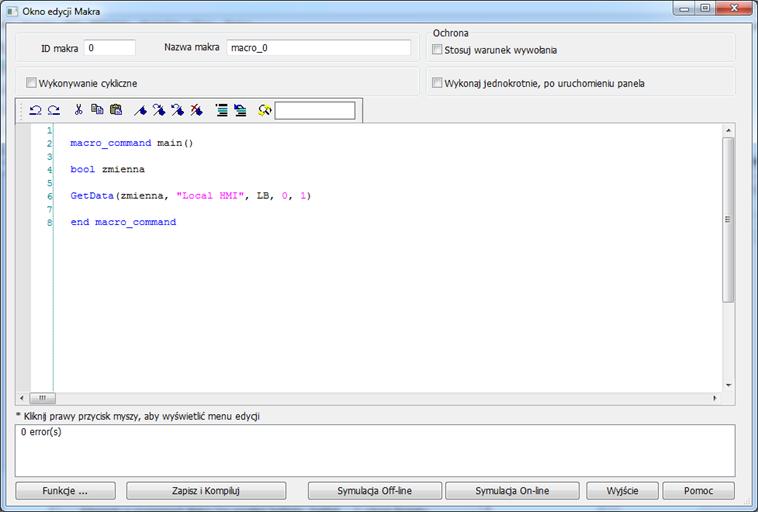Start 'Symulacja Off-line'
This screenshot has width=758, height=512.
pos(375,491)
